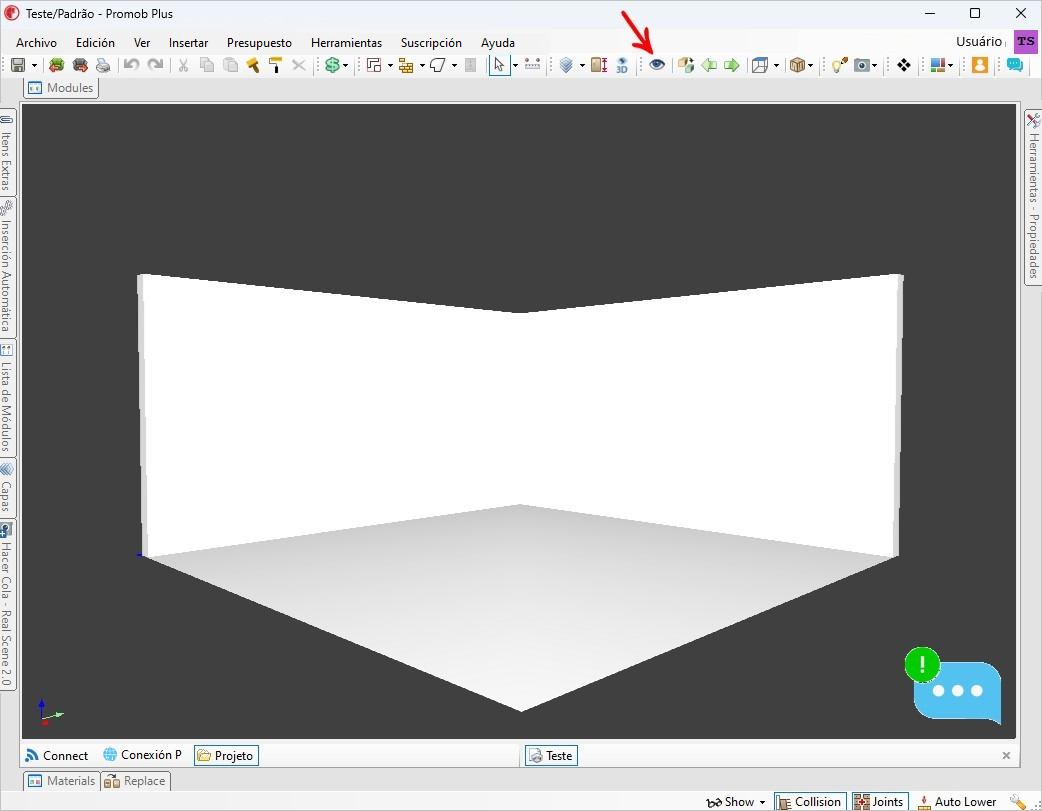Click the layers stack toolbar icon
1042x811 pixels.
tap(566, 65)
